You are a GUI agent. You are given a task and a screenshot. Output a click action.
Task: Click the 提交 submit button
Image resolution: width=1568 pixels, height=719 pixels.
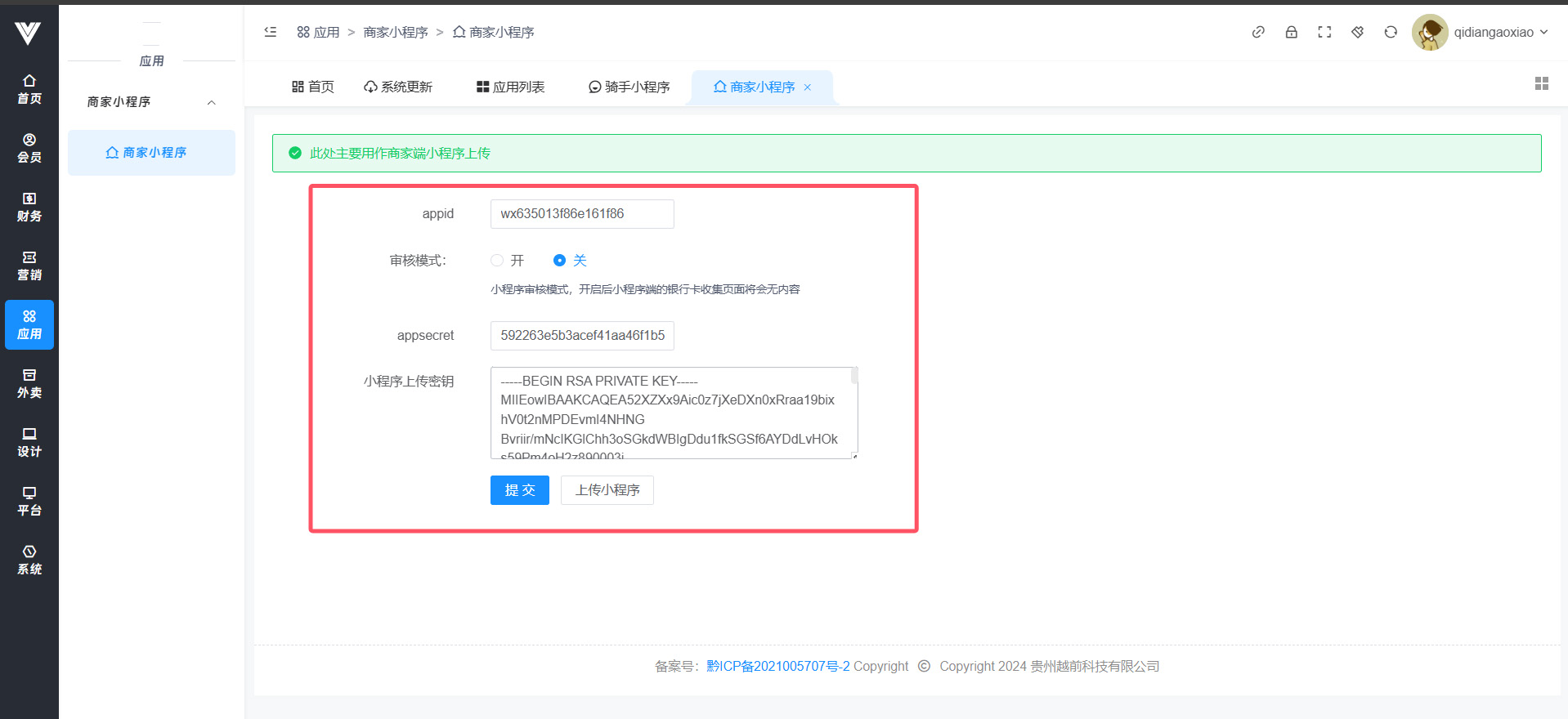tap(519, 490)
